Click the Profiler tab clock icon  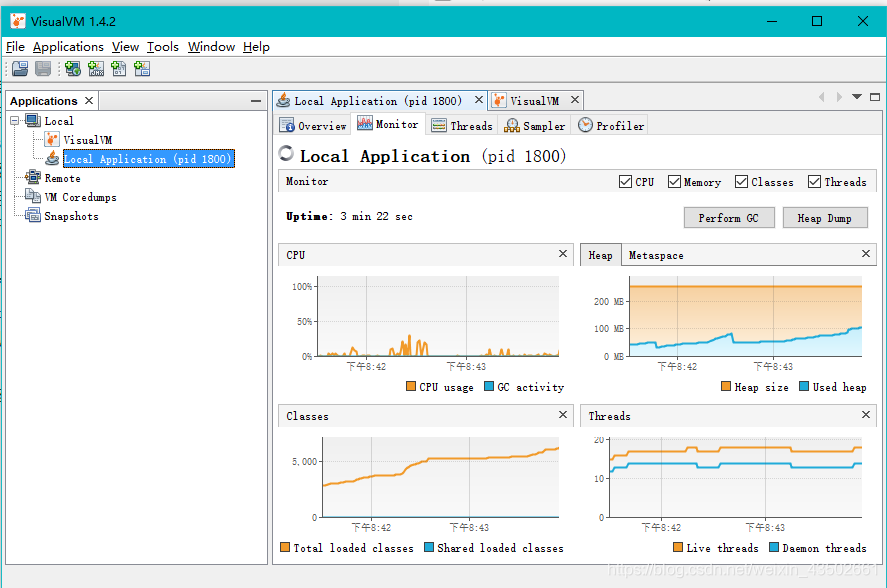point(585,125)
